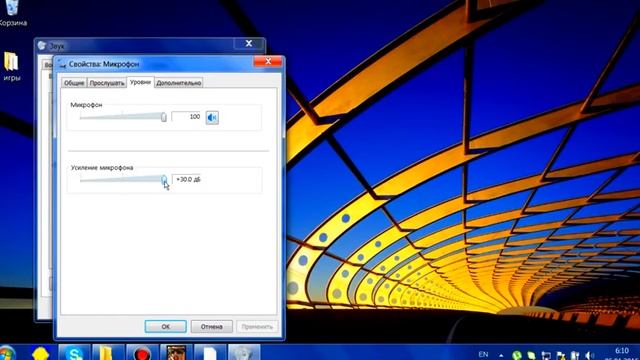Screen dimensions: 640x360
Task: Show hidden tray icons arrow
Action: tap(501, 356)
